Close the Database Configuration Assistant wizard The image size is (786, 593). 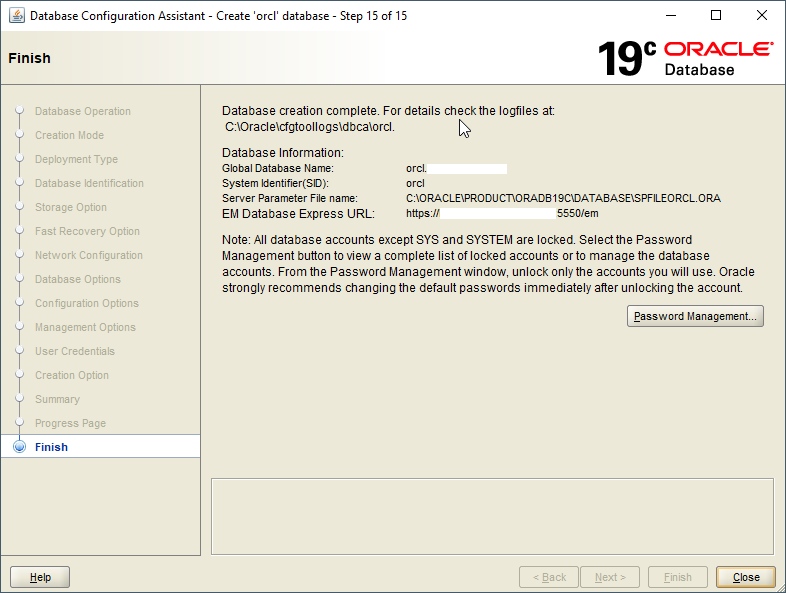(x=746, y=577)
